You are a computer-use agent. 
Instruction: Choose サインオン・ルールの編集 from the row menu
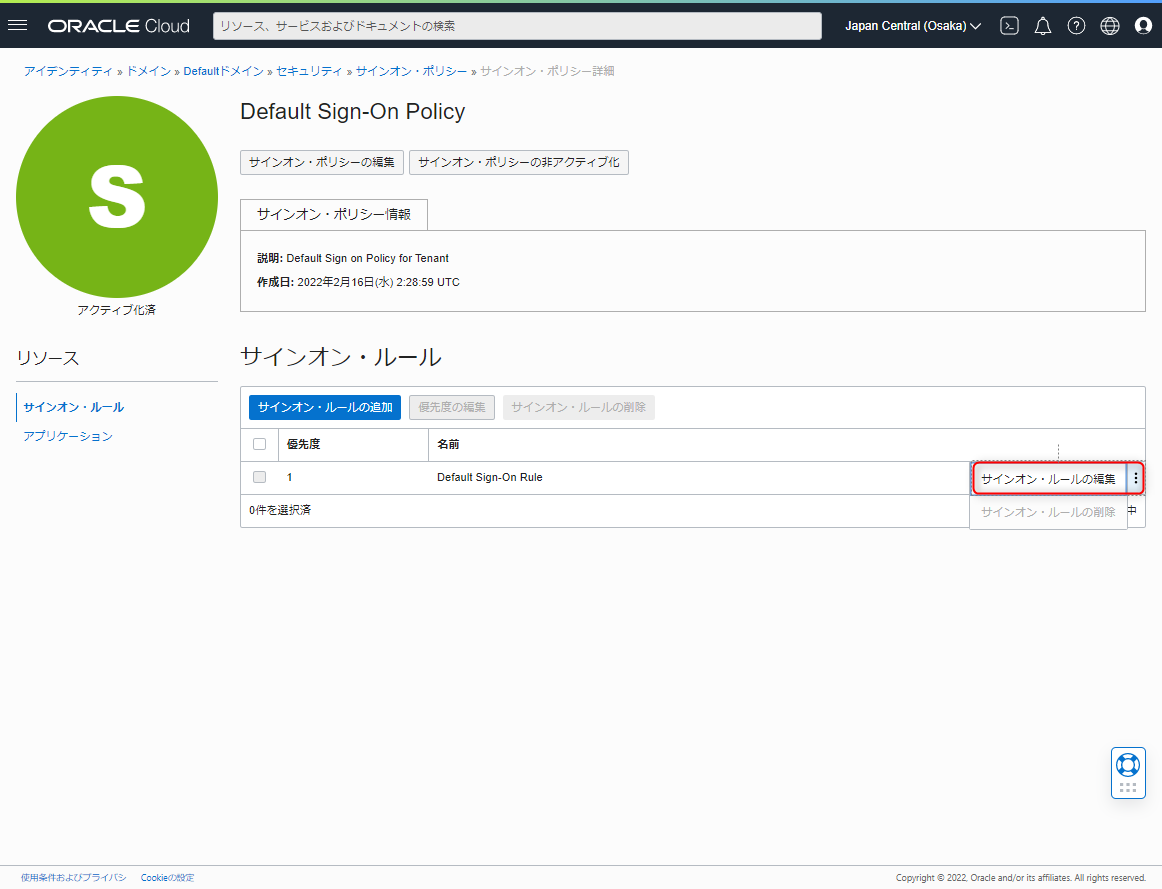(1049, 479)
